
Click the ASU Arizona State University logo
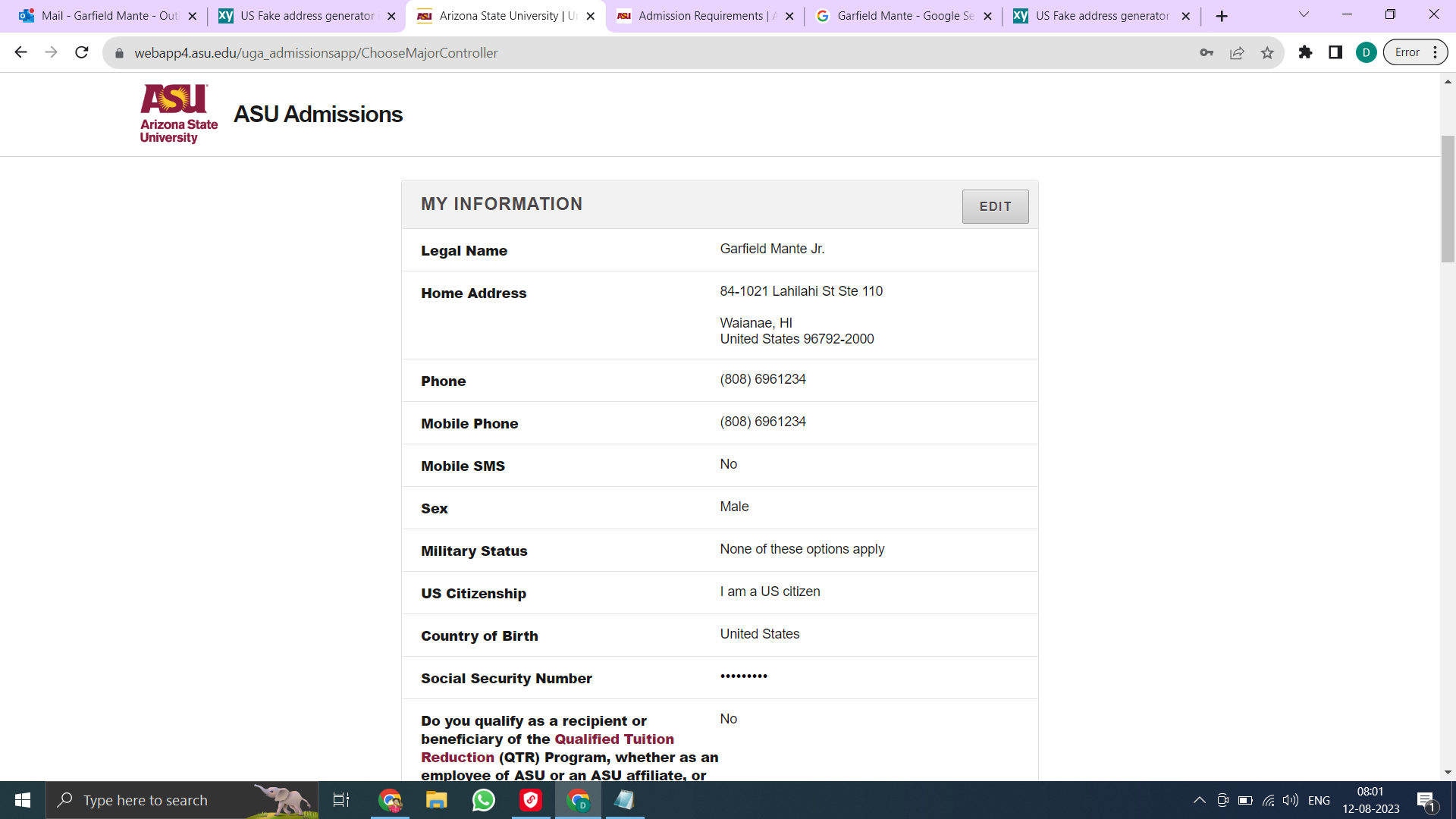coord(178,114)
